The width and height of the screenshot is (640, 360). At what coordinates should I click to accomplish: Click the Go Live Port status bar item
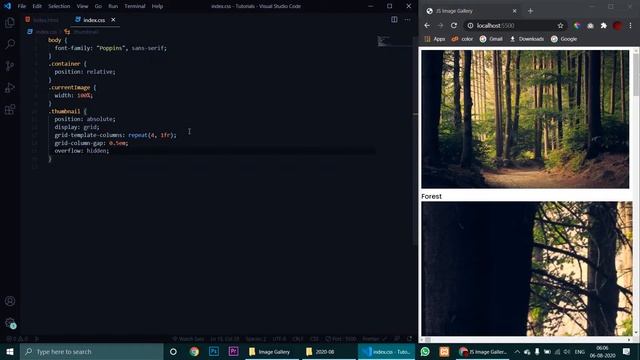coord(341,339)
